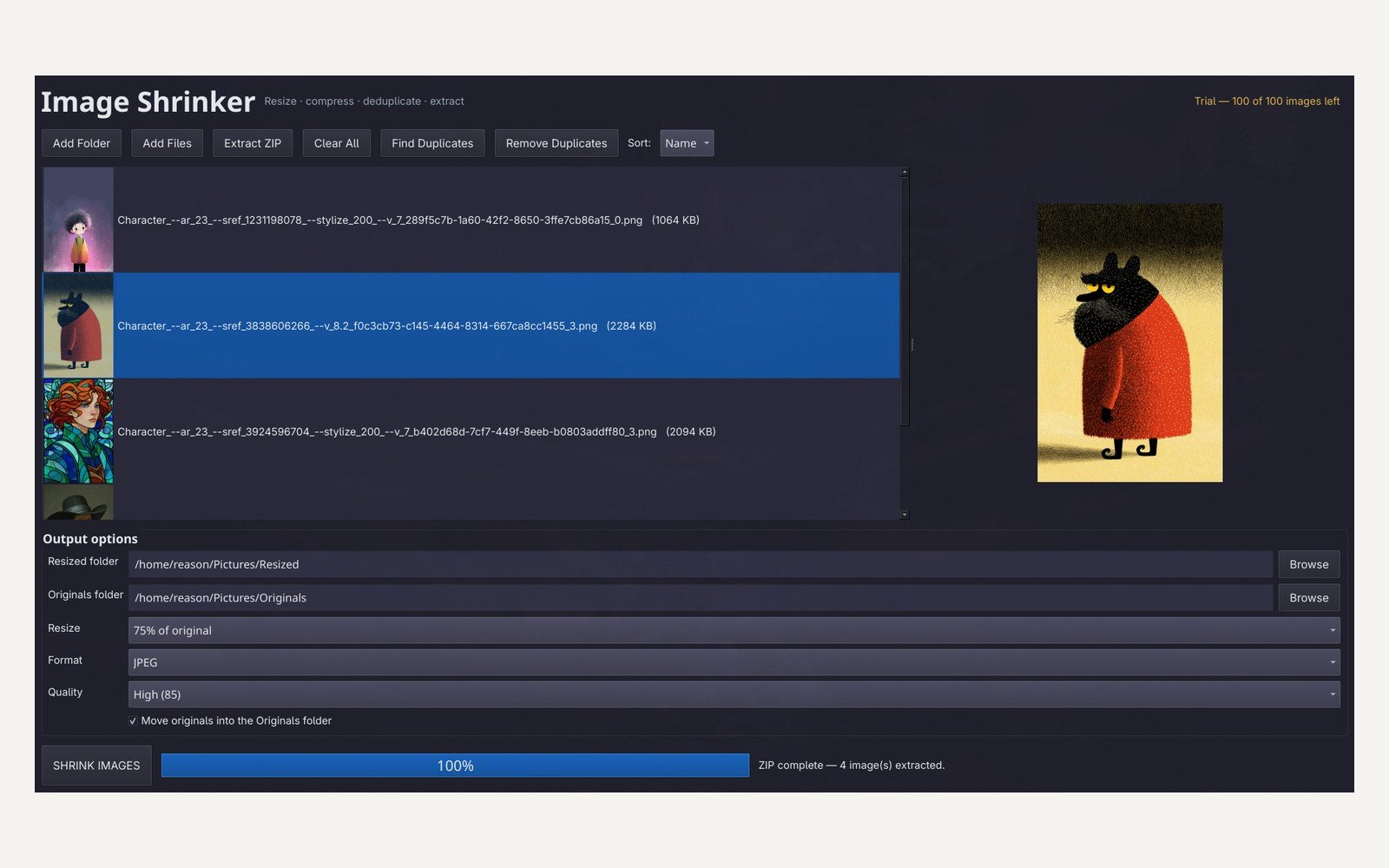The width and height of the screenshot is (1389, 868).
Task: Click the (1064 KB) file size text
Action: tap(675, 220)
